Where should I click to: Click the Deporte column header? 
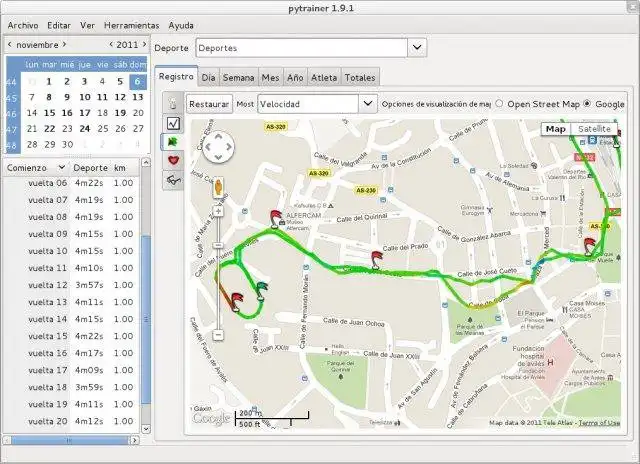91,168
